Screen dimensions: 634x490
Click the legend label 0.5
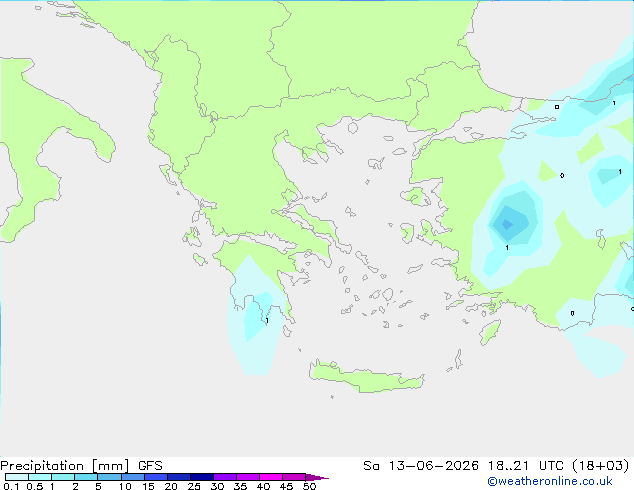[x=34, y=486]
